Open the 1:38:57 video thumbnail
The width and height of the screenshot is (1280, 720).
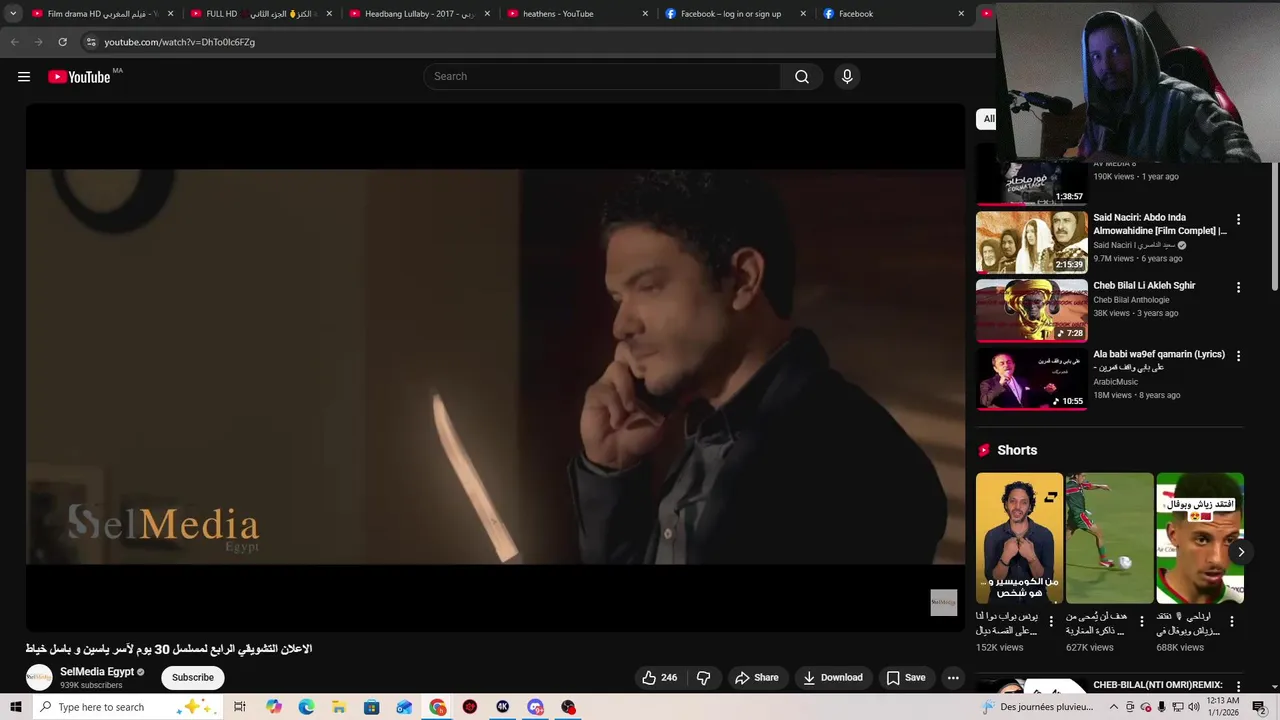(x=1031, y=182)
